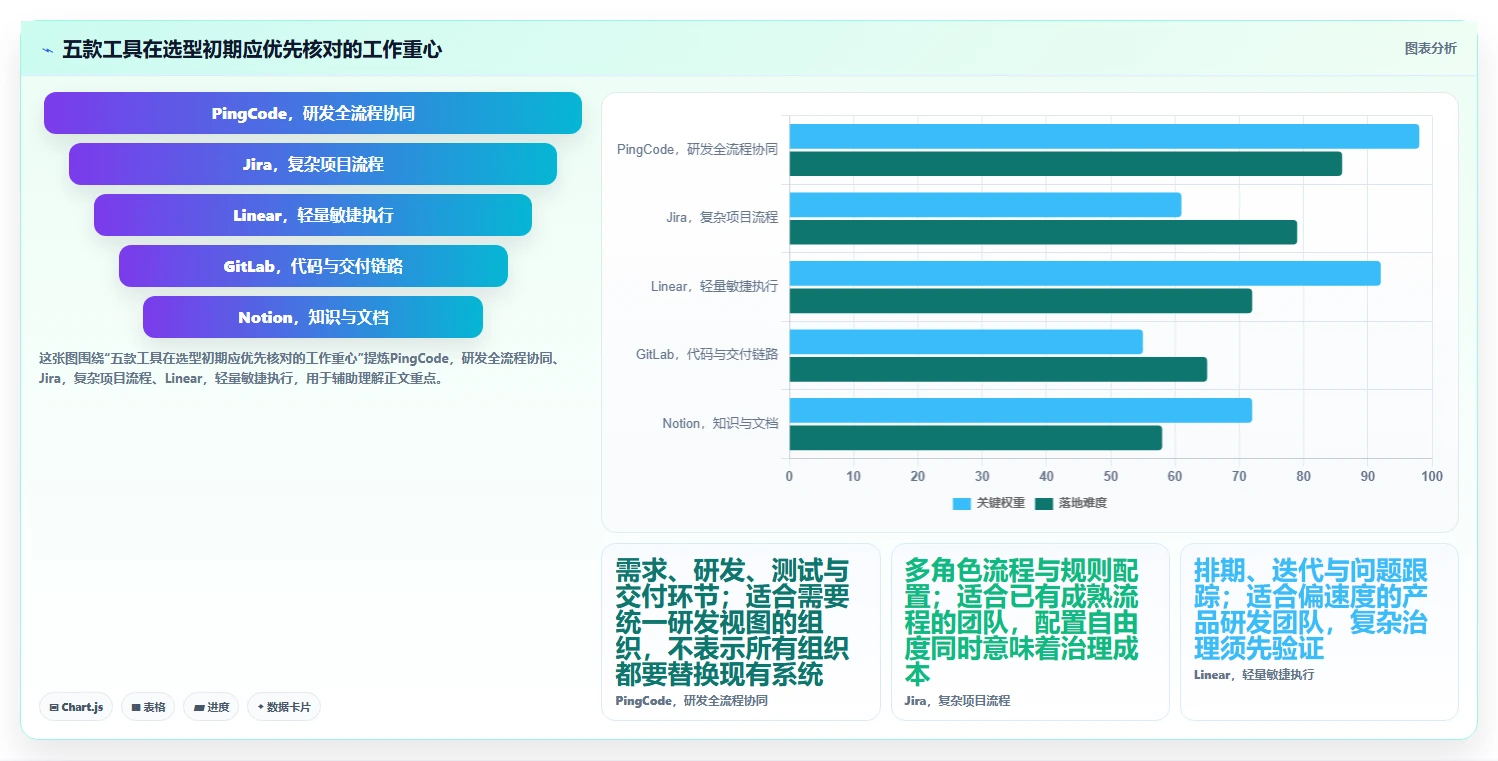Select the PingCode，研发全流程协同 funnel bar
The image size is (1498, 761).
[313, 113]
